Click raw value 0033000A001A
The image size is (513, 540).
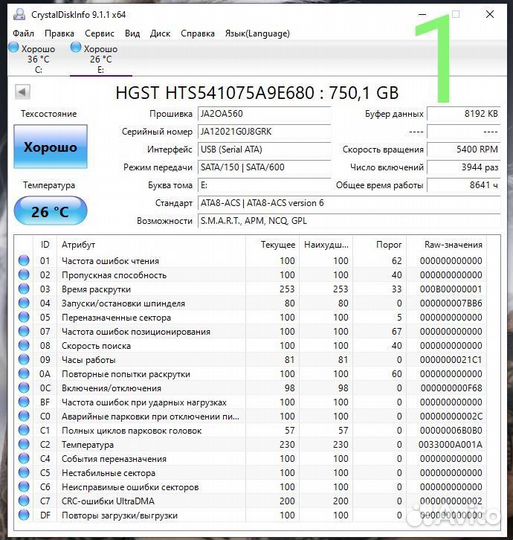[x=450, y=445]
